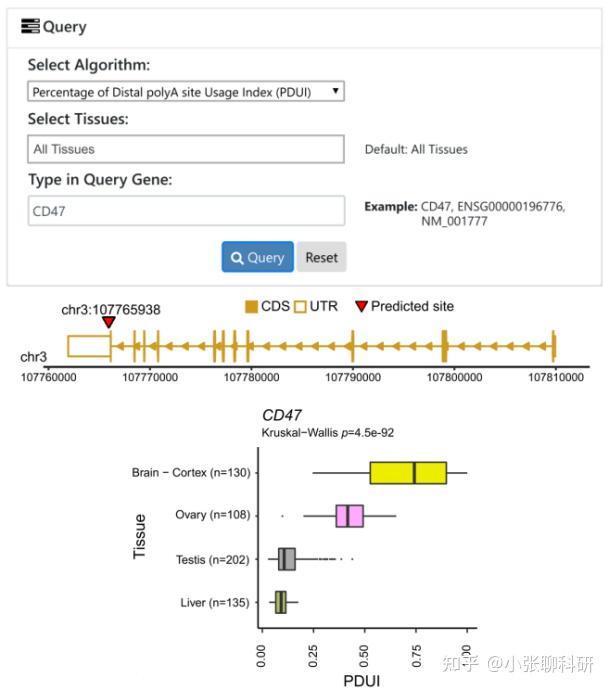
Task: Click the Brain - Cortex tissue label
Action: coord(191,473)
